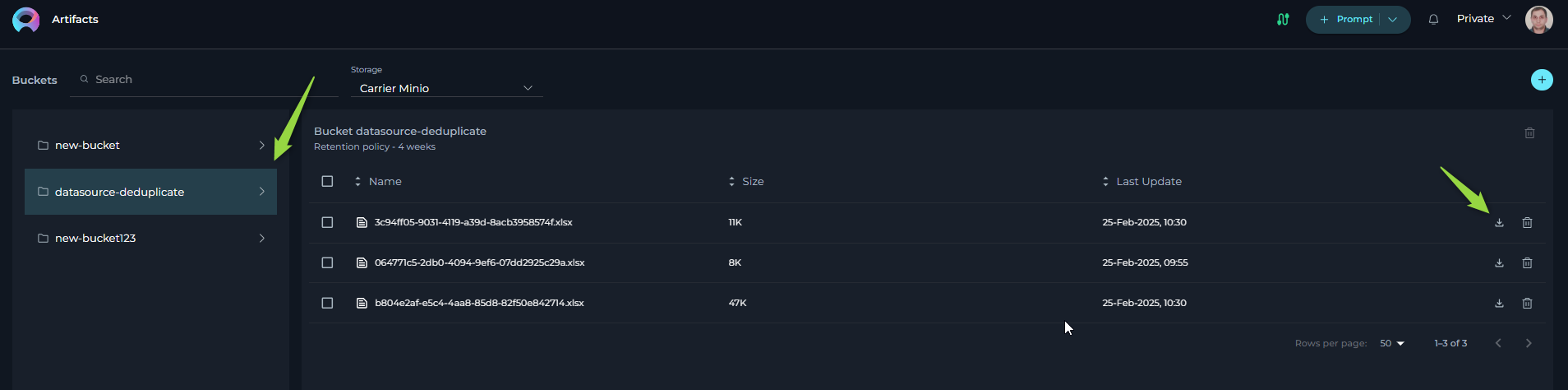Click the app logo in top left

pos(26,20)
